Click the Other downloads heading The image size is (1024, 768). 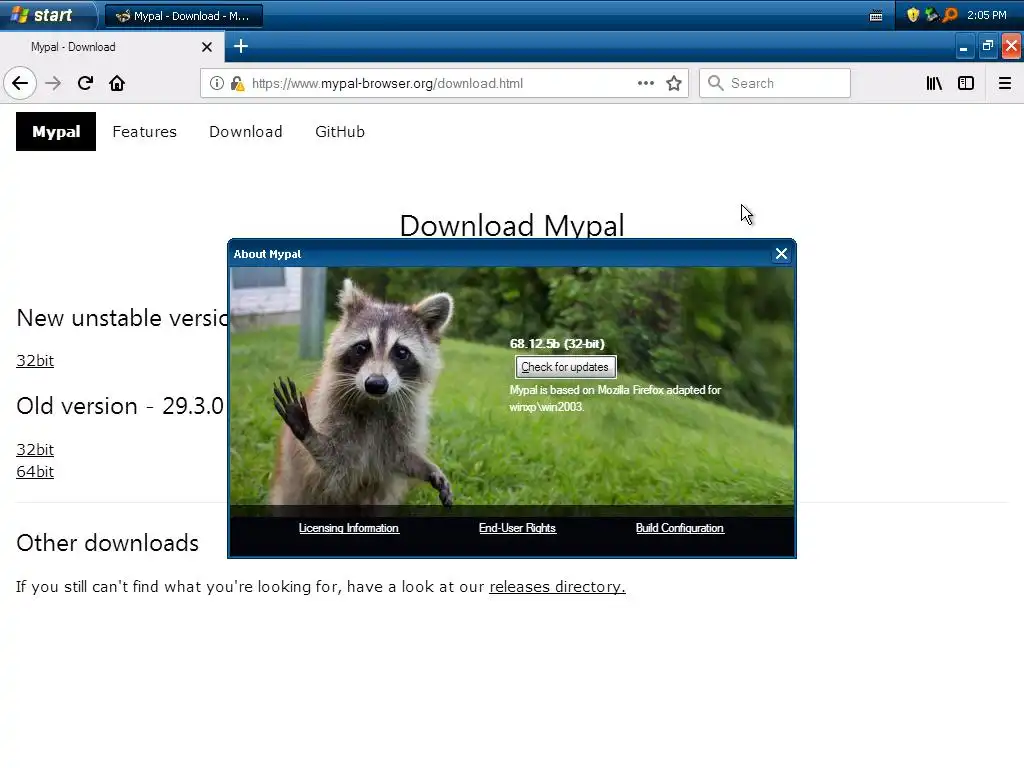coord(108,543)
